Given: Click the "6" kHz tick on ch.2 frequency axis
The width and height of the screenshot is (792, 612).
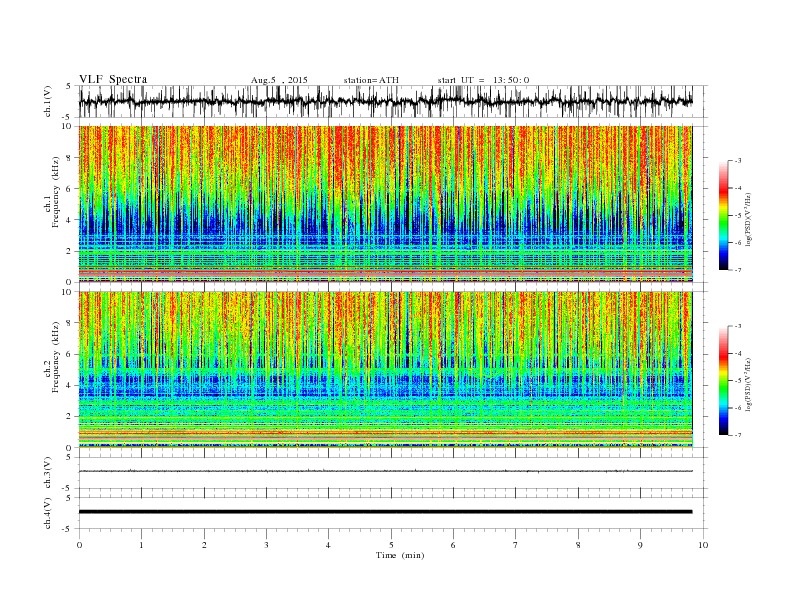Looking at the screenshot, I should [70, 354].
